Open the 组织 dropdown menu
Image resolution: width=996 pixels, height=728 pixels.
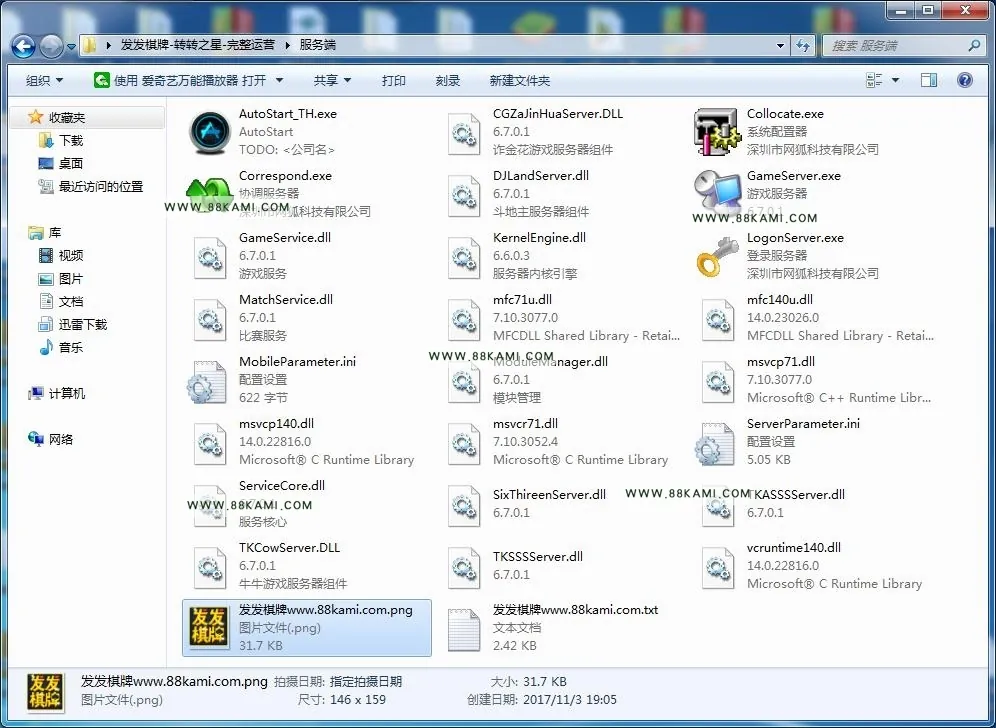point(44,81)
